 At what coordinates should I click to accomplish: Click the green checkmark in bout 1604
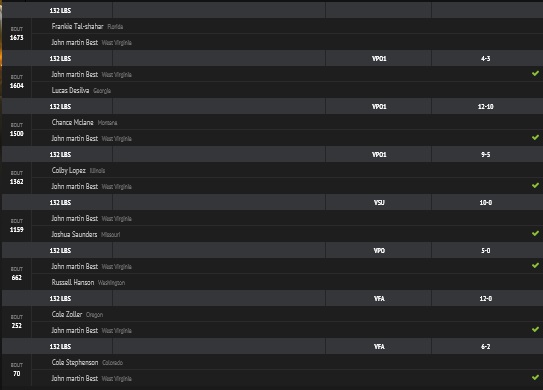click(x=535, y=73)
